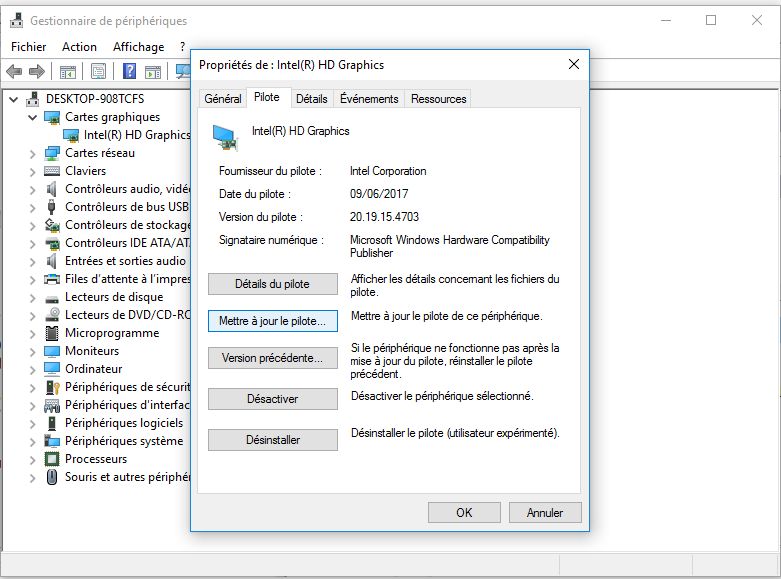781x579 pixels.
Task: Close the Propriétés Intel HD Graphics dialog
Action: (574, 64)
